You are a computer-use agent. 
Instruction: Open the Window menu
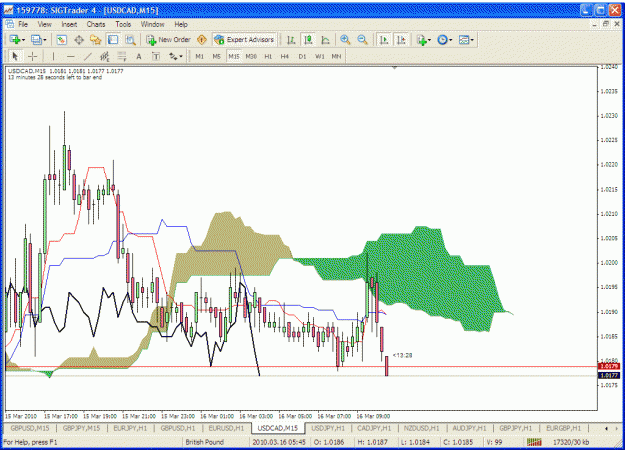(x=153, y=24)
